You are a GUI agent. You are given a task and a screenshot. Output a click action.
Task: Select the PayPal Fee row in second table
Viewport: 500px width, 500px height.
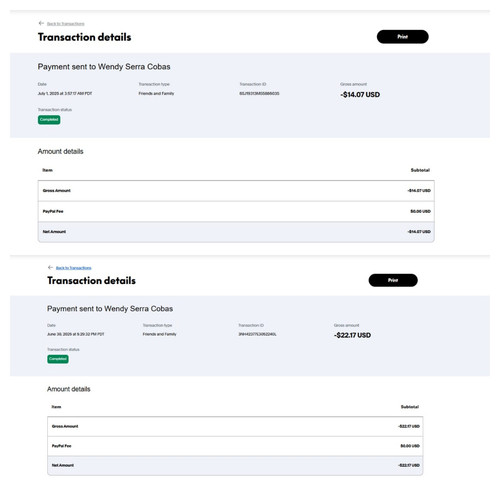point(235,446)
